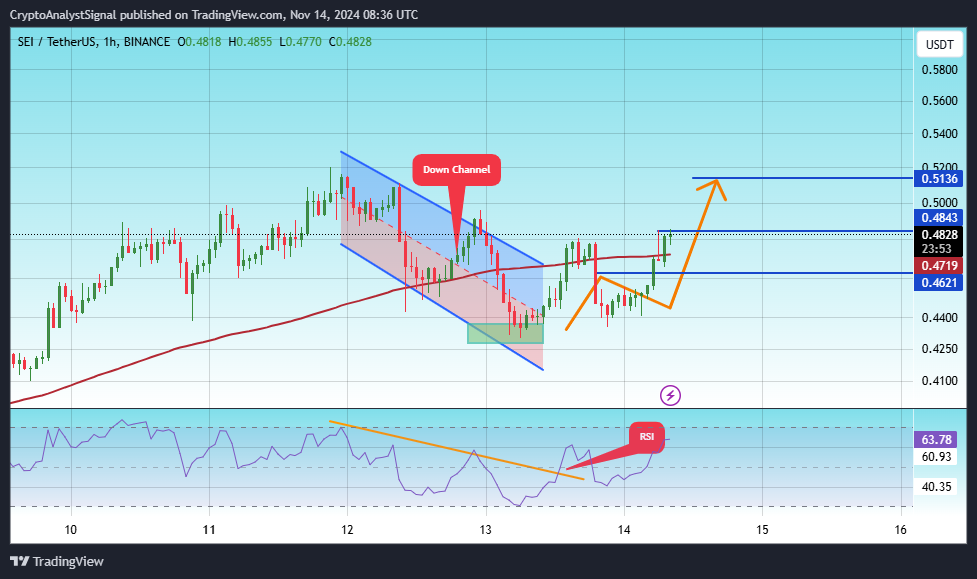
Task: Click the TradingView logo at bottom left
Action: 57,562
